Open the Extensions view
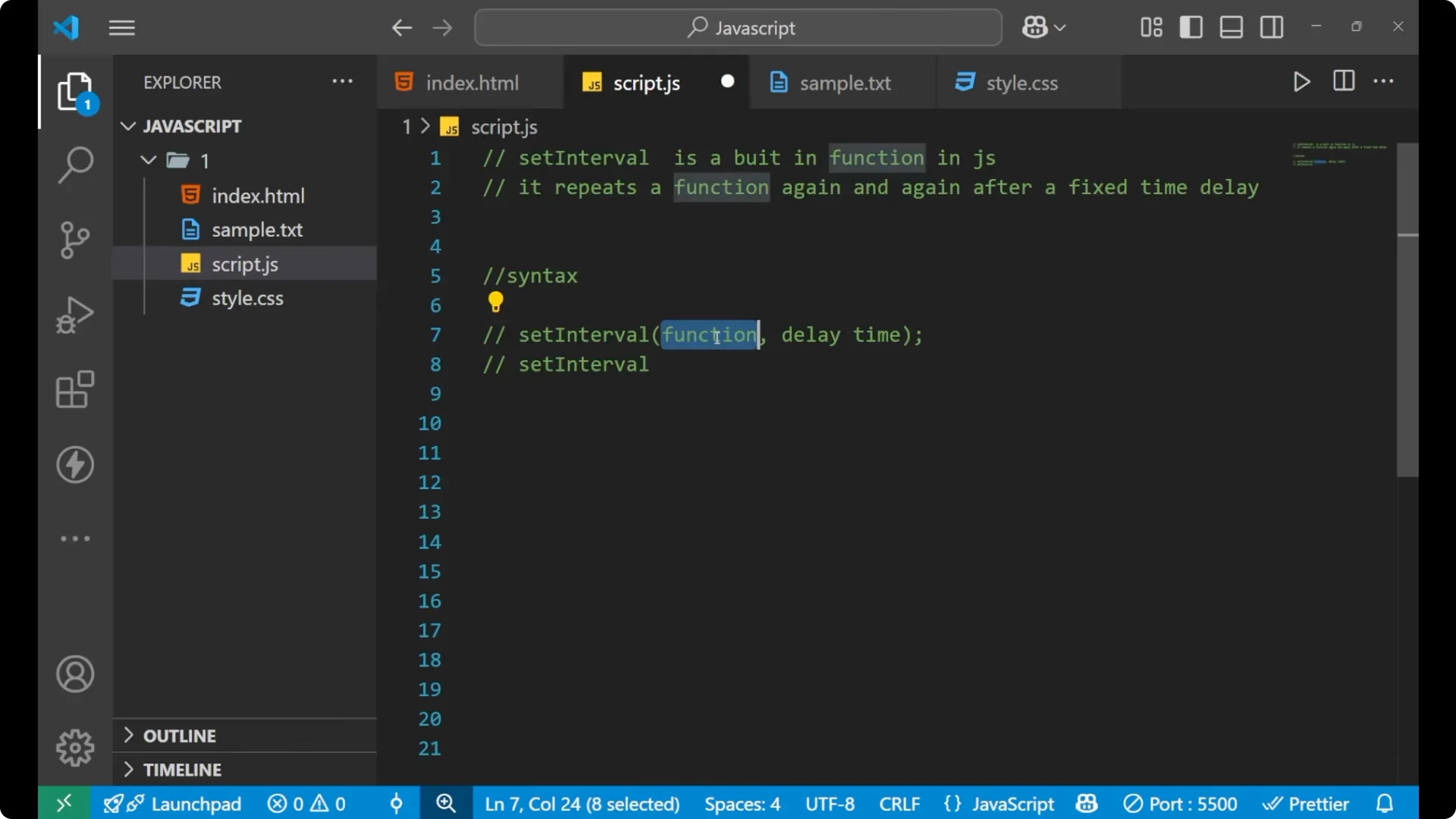1456x819 pixels. pos(75,390)
